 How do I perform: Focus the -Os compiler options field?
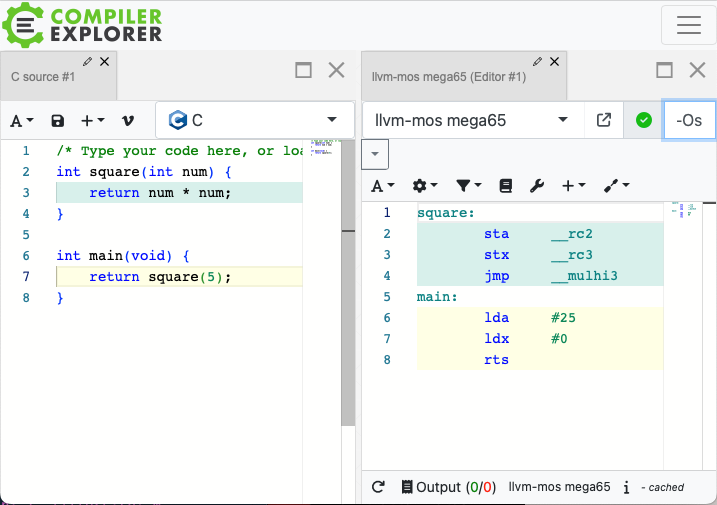tap(689, 120)
